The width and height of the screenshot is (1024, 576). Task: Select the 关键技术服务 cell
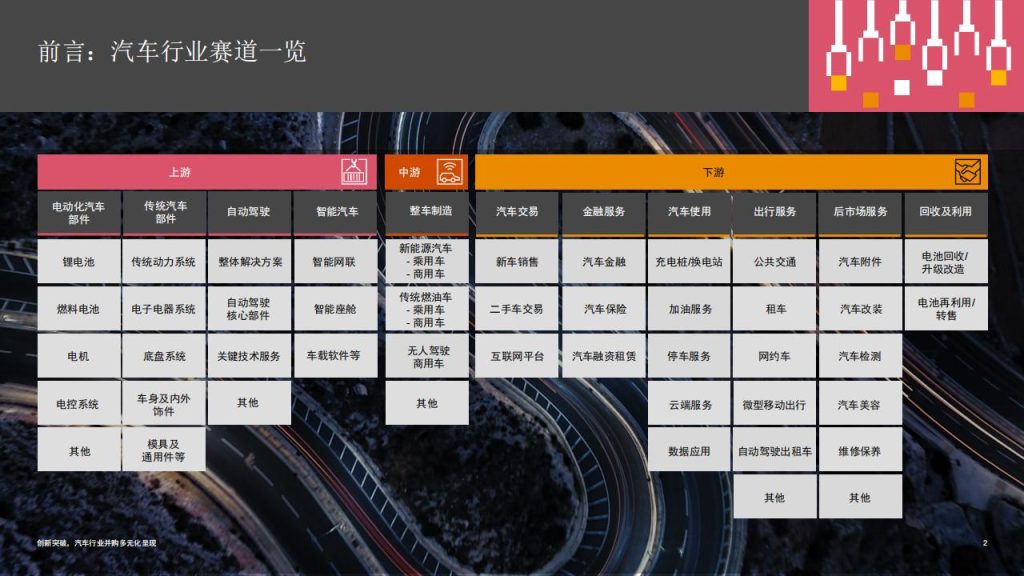point(249,356)
